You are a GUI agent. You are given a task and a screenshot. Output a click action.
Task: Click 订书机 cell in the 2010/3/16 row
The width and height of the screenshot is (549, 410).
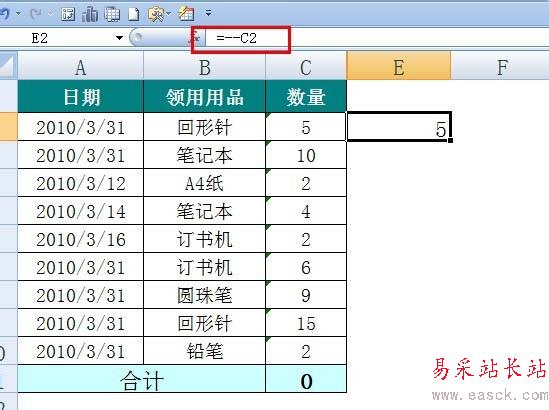point(204,239)
